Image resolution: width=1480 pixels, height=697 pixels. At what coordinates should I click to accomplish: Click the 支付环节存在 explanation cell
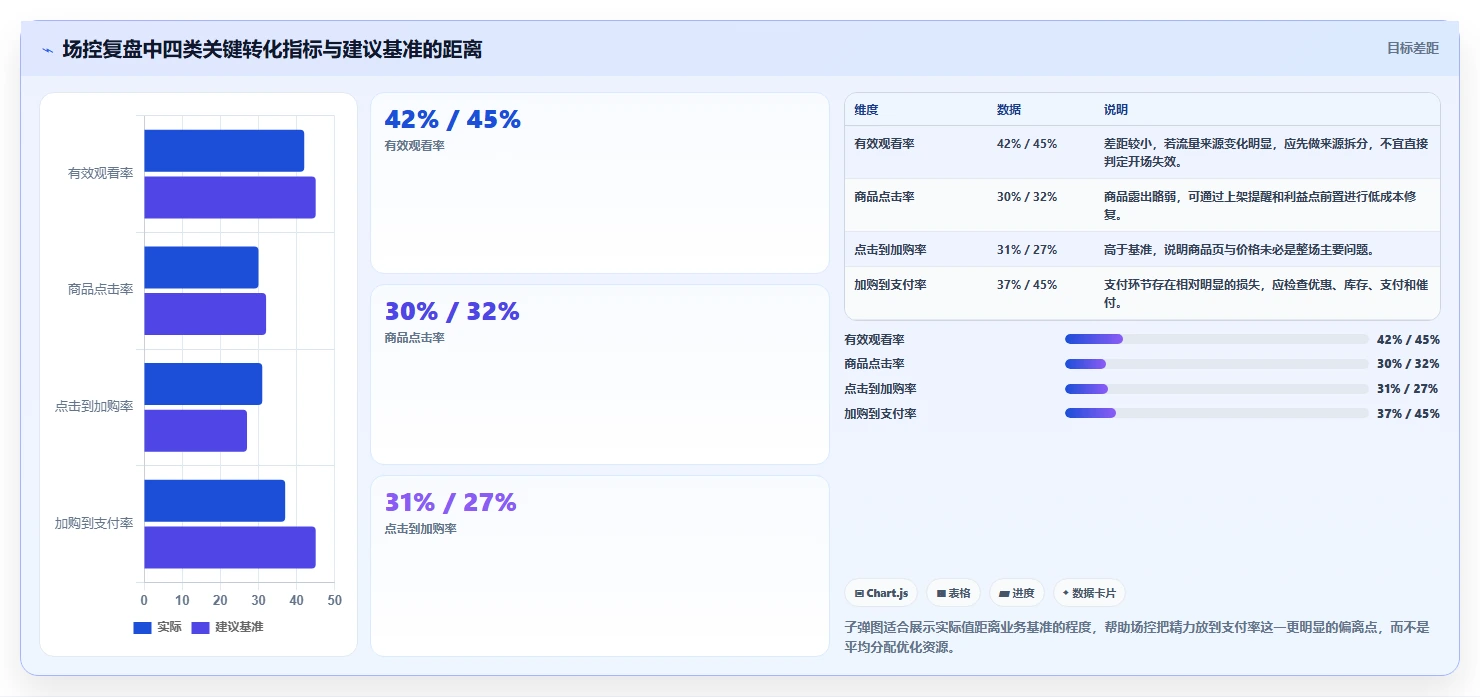(x=1266, y=293)
